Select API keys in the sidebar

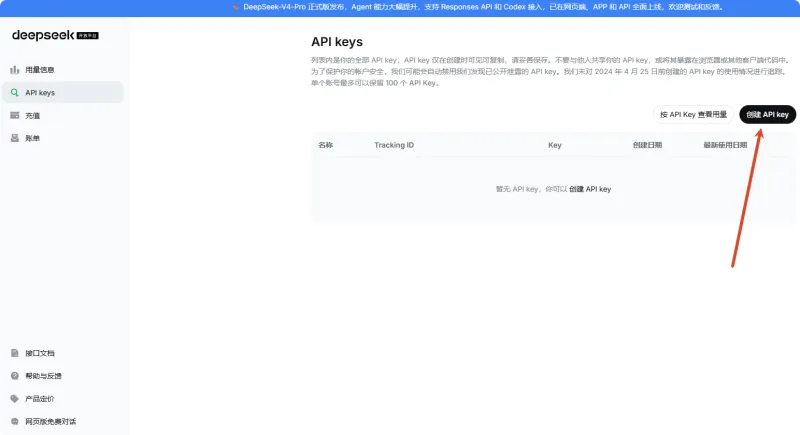coord(63,93)
